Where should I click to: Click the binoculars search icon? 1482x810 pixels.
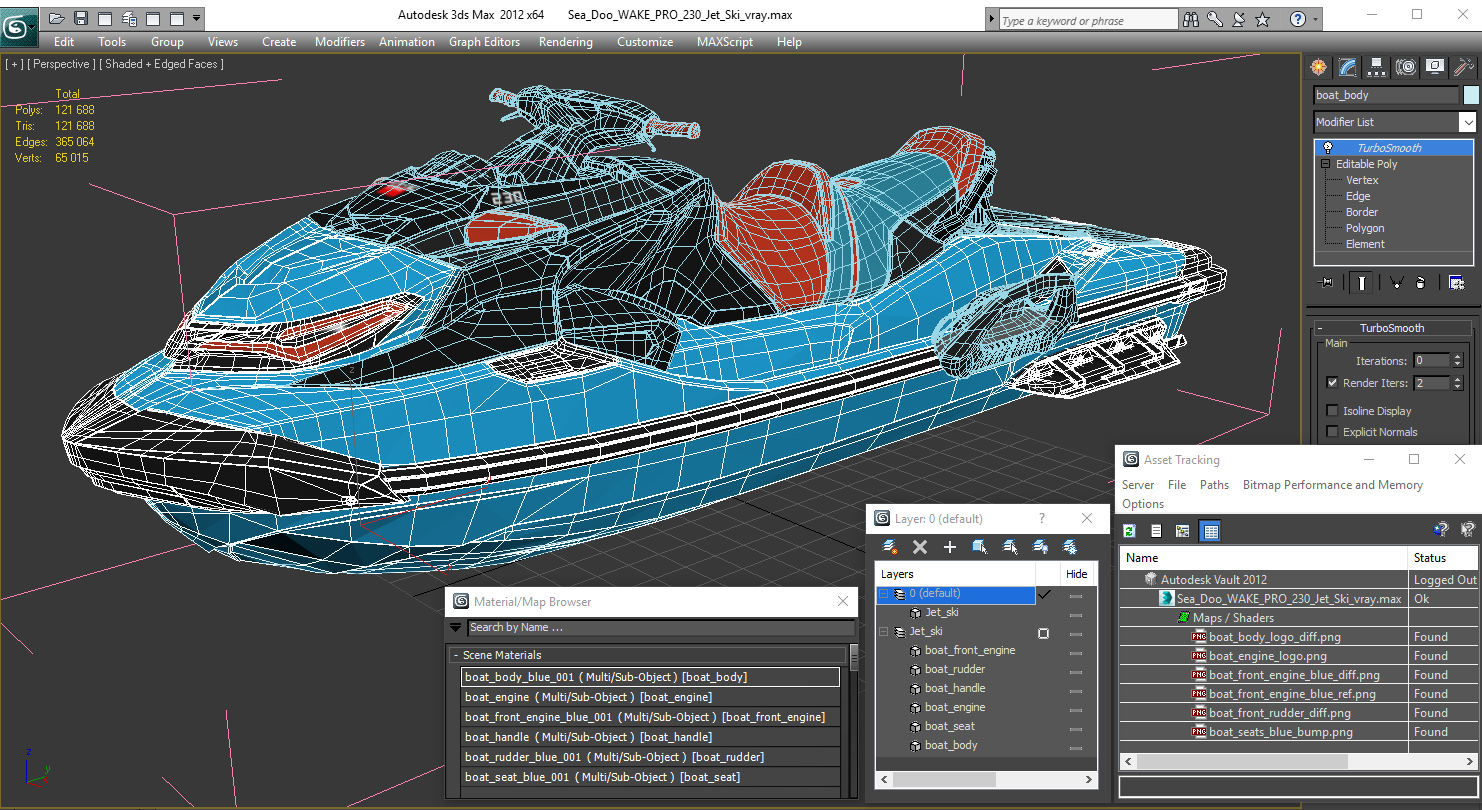click(x=1191, y=19)
